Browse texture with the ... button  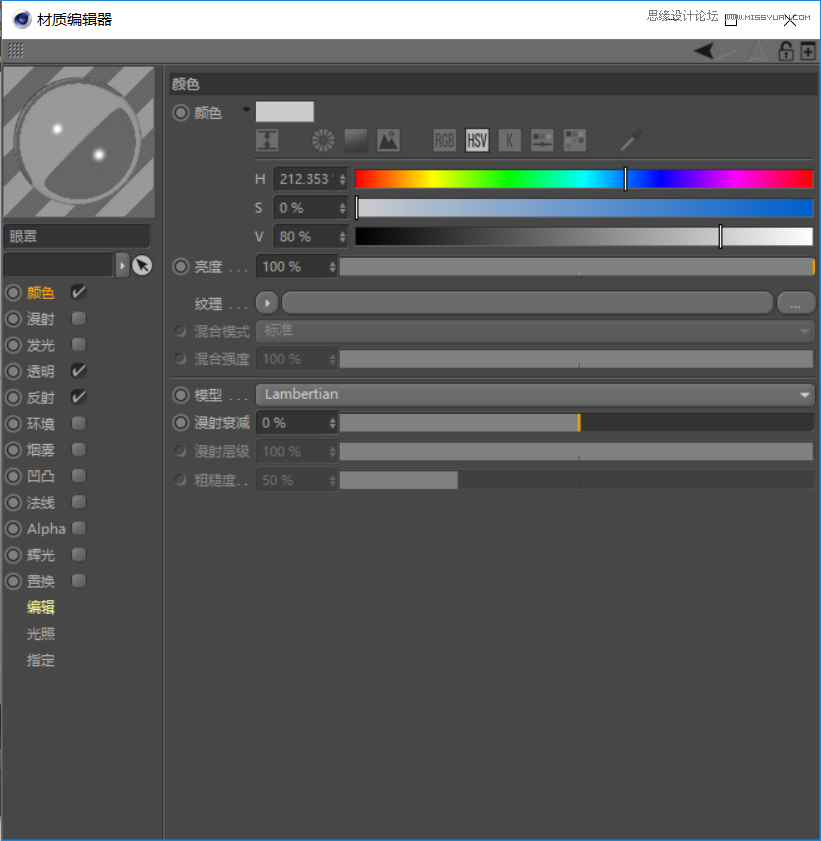[796, 302]
